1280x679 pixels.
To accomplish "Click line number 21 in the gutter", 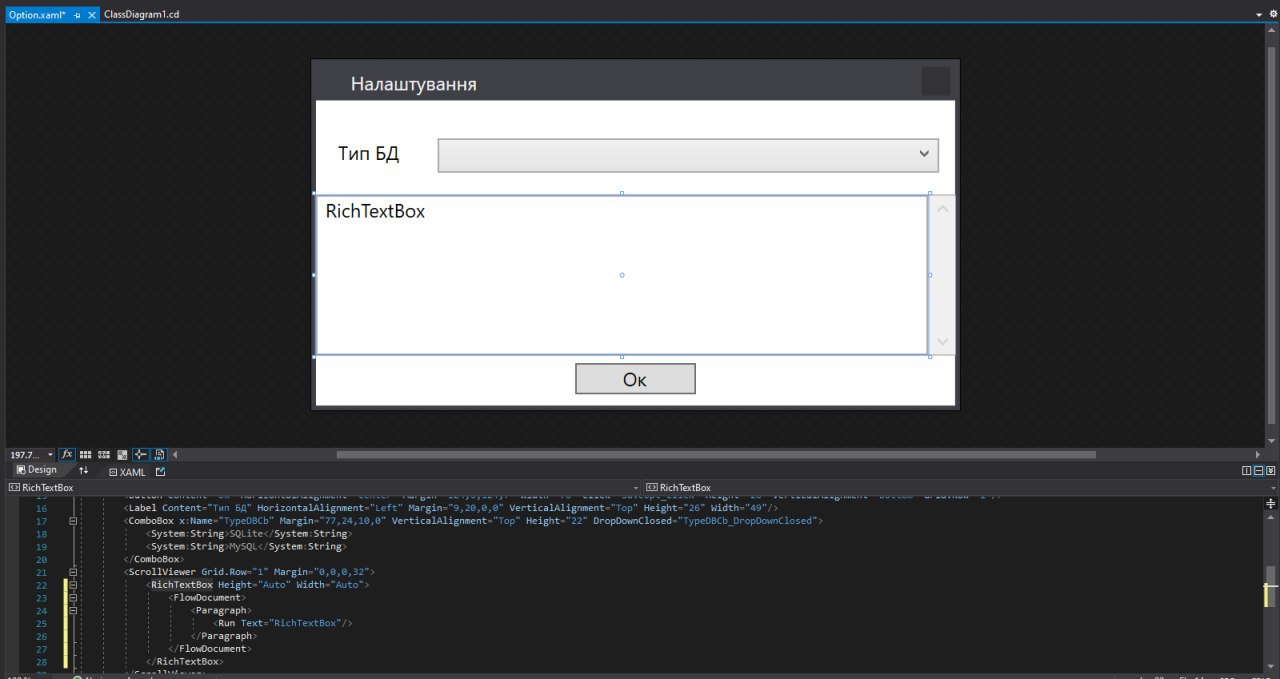I will [x=41, y=572].
